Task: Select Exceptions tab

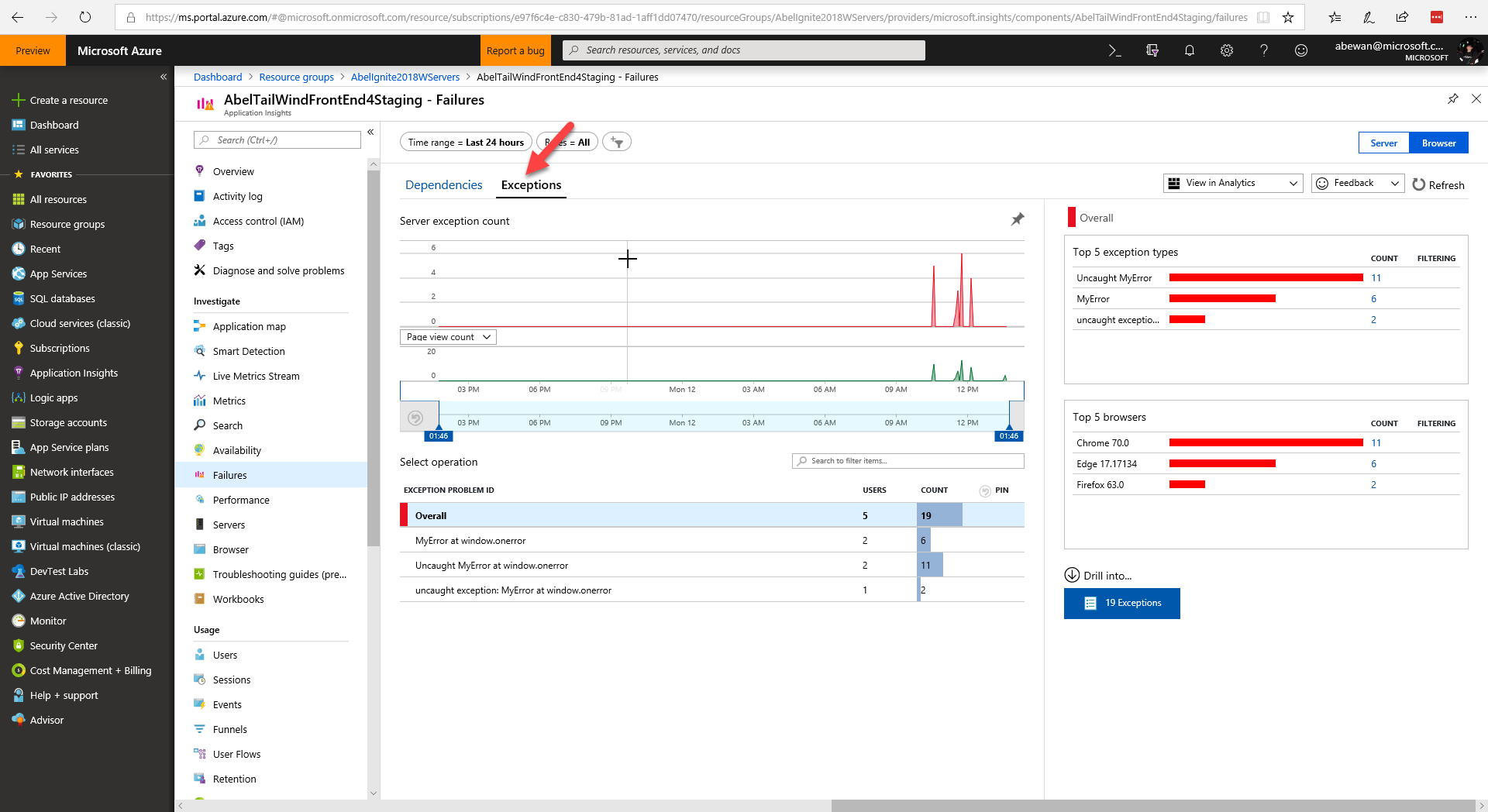Action: (531, 184)
